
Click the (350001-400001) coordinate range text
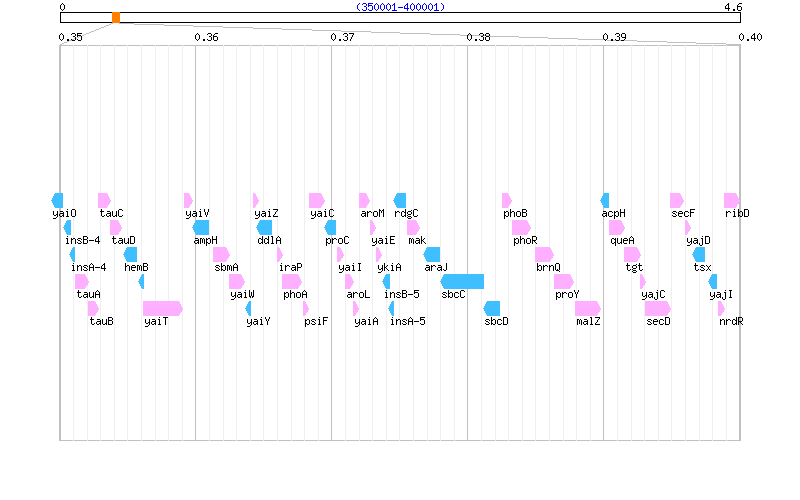(400, 7)
